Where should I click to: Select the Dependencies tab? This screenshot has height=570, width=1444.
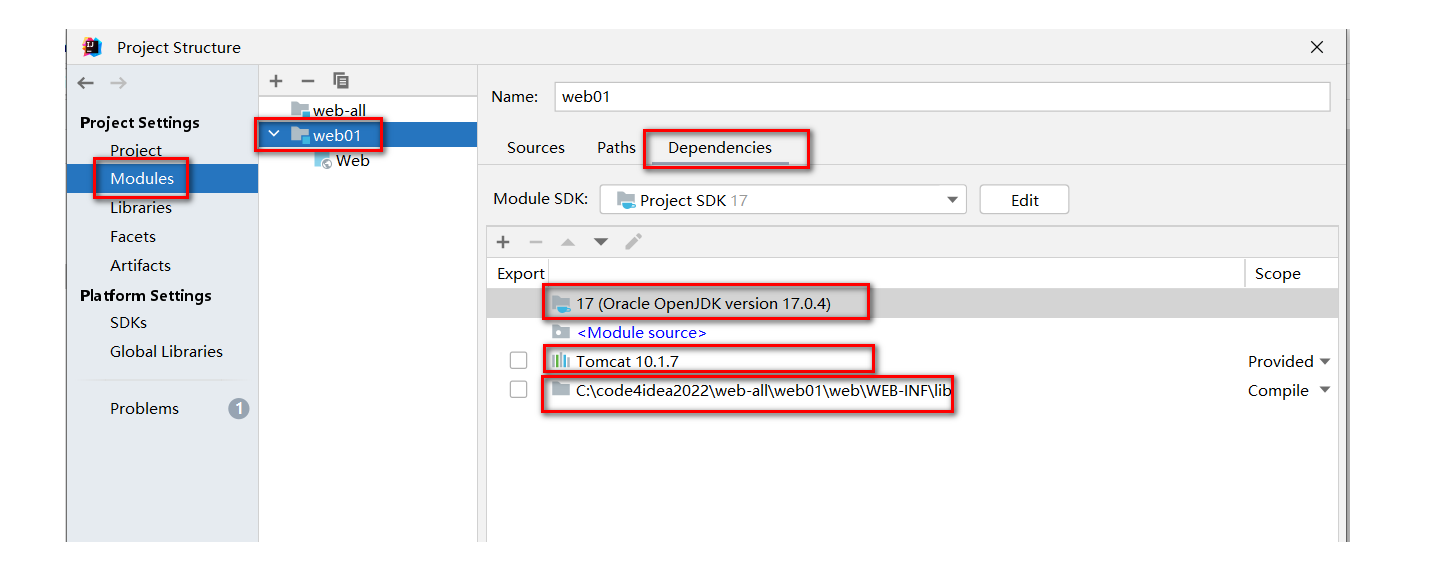tap(720, 147)
